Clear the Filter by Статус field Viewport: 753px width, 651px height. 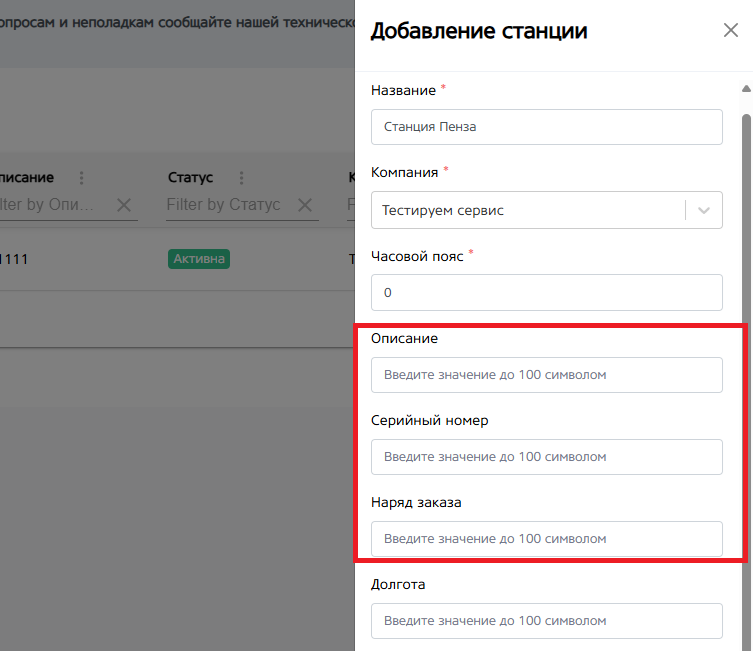[304, 205]
